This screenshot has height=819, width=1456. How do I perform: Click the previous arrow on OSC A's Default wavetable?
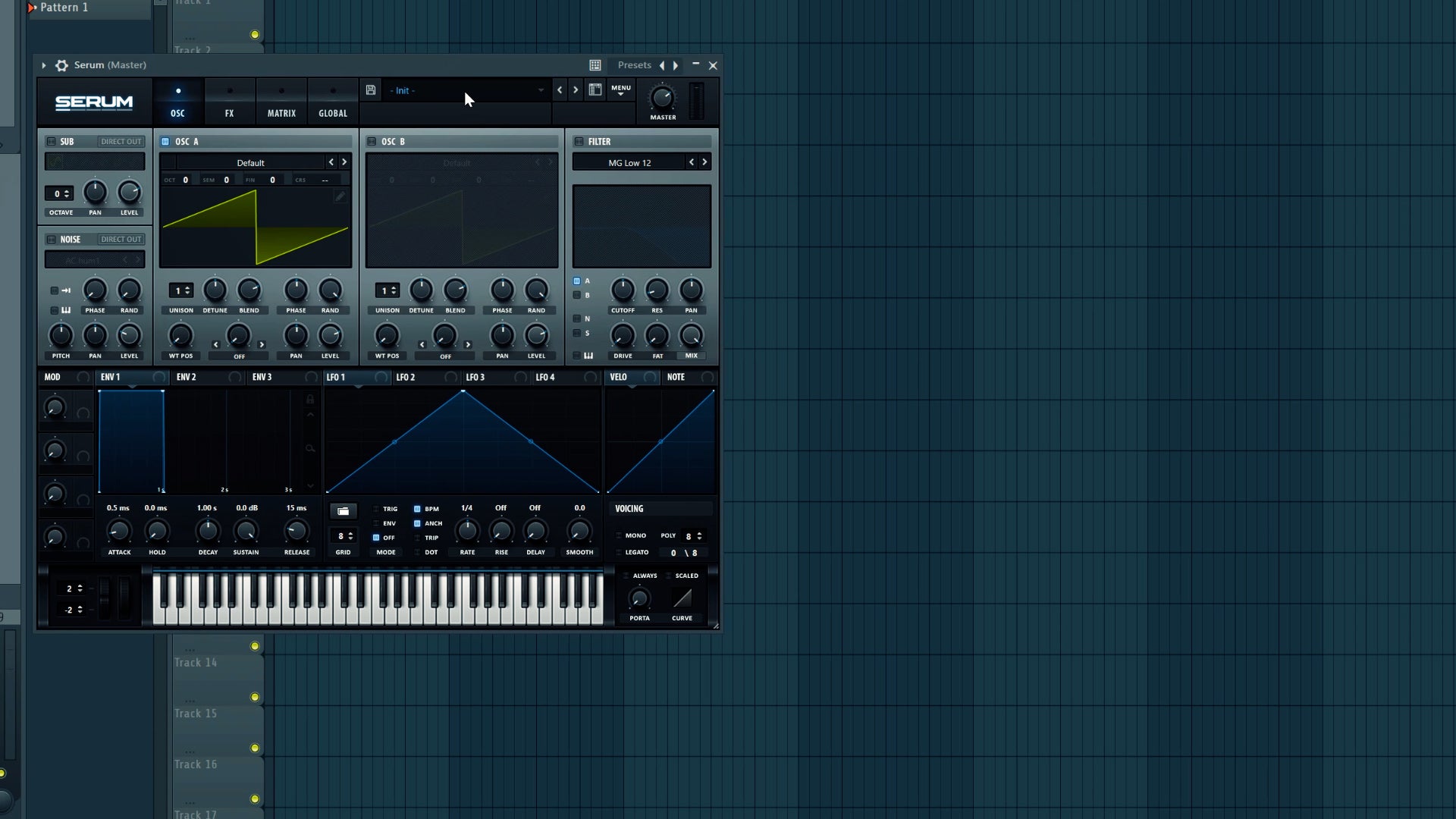coord(331,162)
